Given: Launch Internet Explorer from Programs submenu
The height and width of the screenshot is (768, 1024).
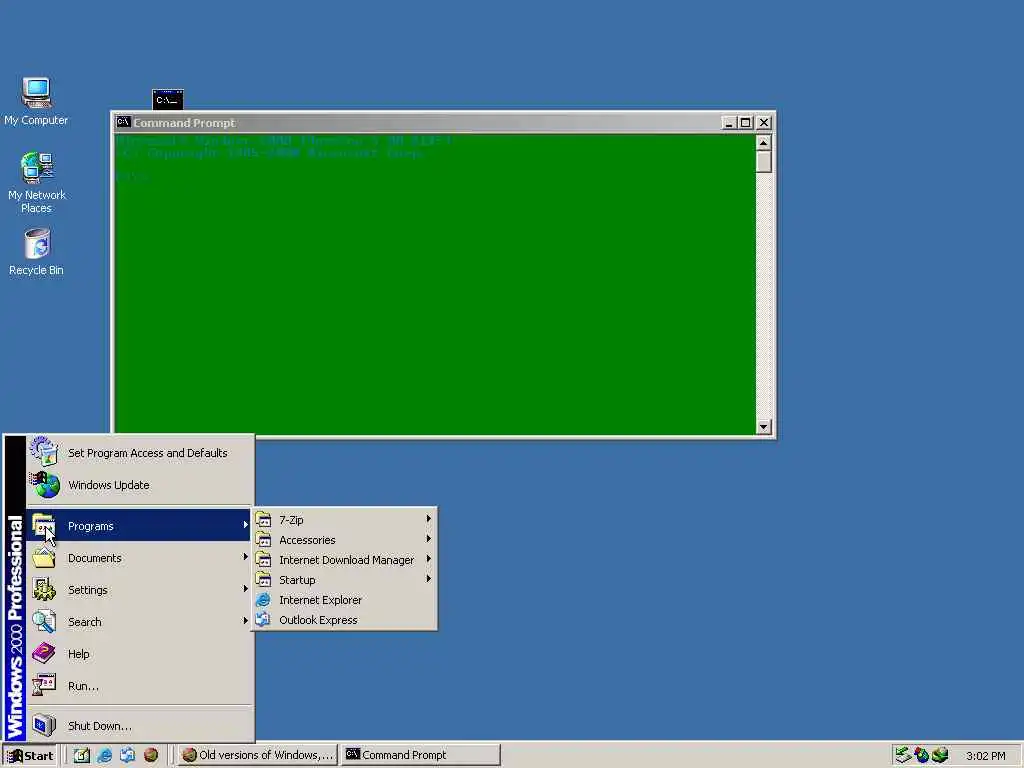Looking at the screenshot, I should point(345,600).
